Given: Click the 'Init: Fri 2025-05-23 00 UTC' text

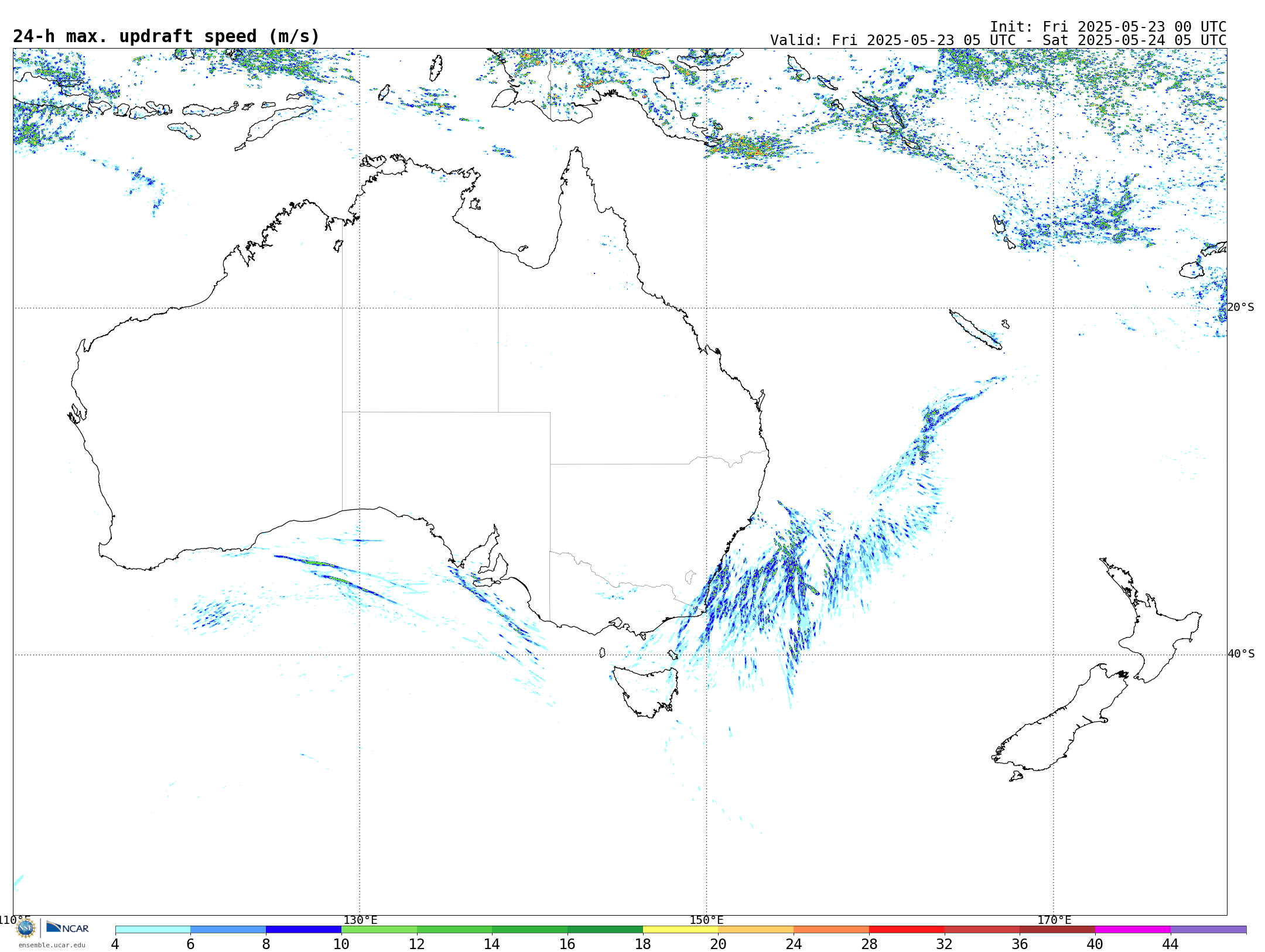Looking at the screenshot, I should click(x=1108, y=27).
